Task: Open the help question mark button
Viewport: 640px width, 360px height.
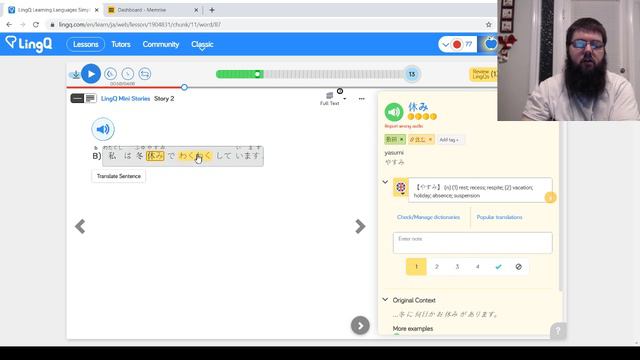Action: pos(558,330)
